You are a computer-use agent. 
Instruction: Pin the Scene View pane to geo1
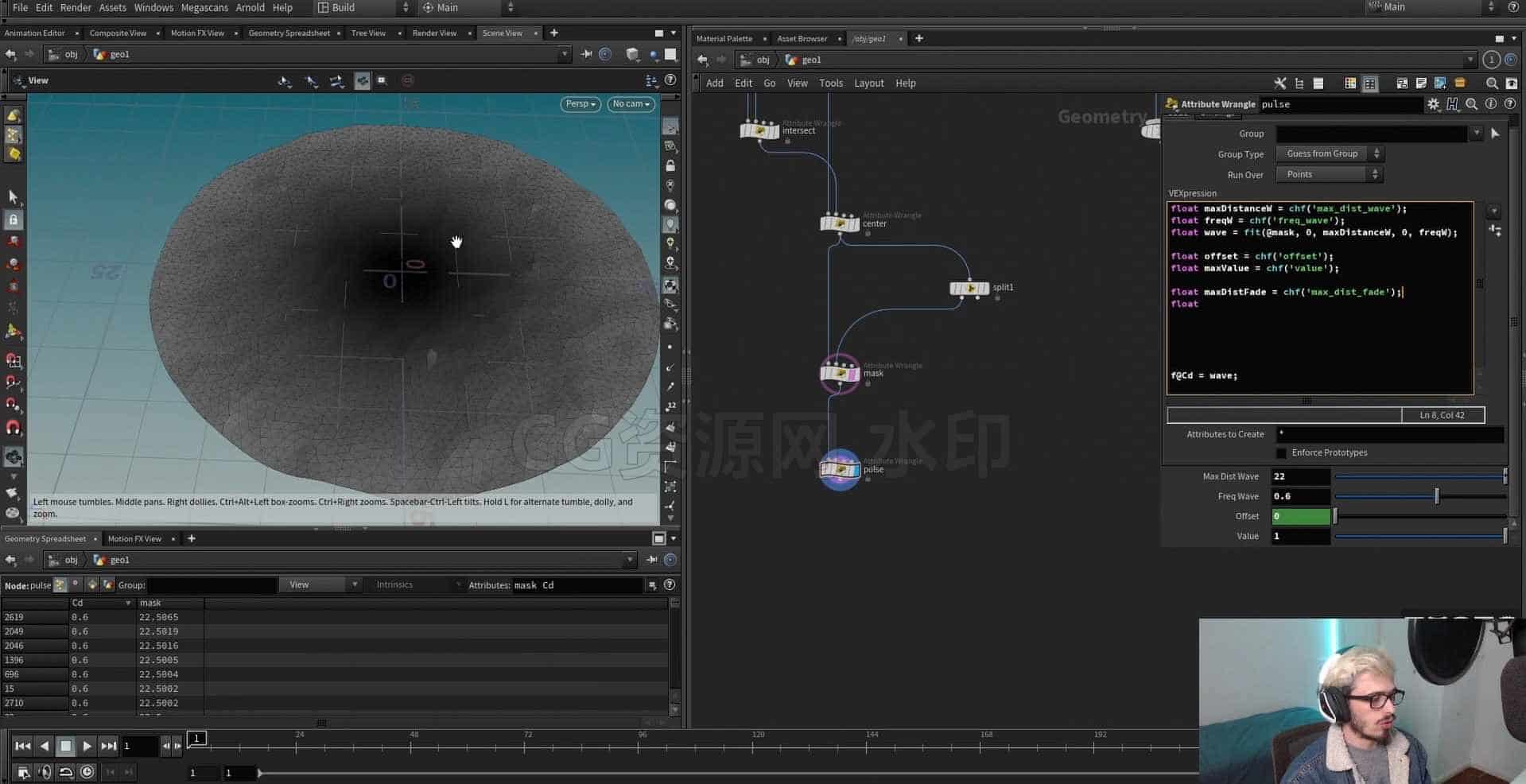coord(587,54)
